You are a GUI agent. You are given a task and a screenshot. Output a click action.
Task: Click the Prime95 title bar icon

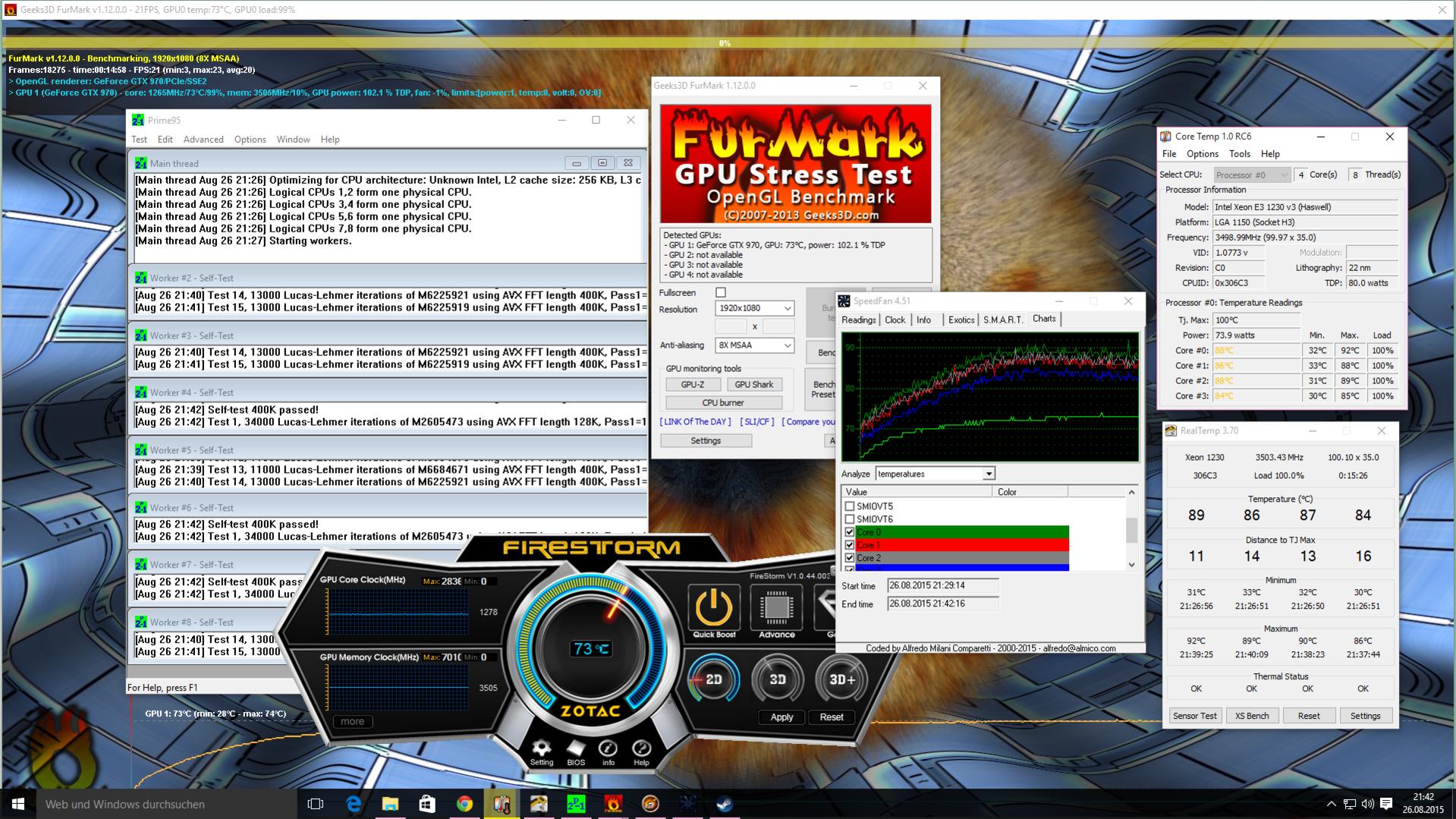pos(138,120)
